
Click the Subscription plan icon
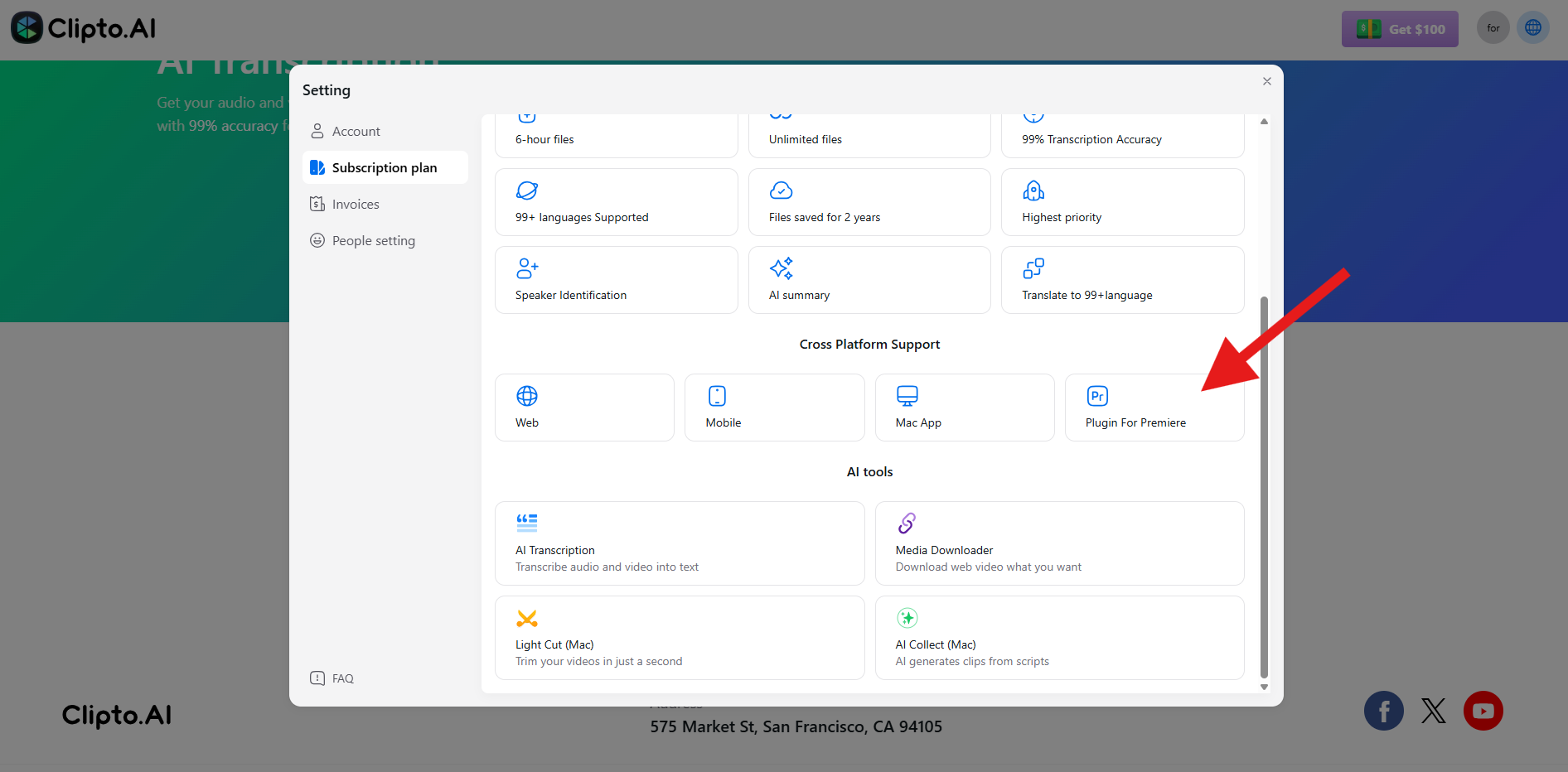coord(317,167)
